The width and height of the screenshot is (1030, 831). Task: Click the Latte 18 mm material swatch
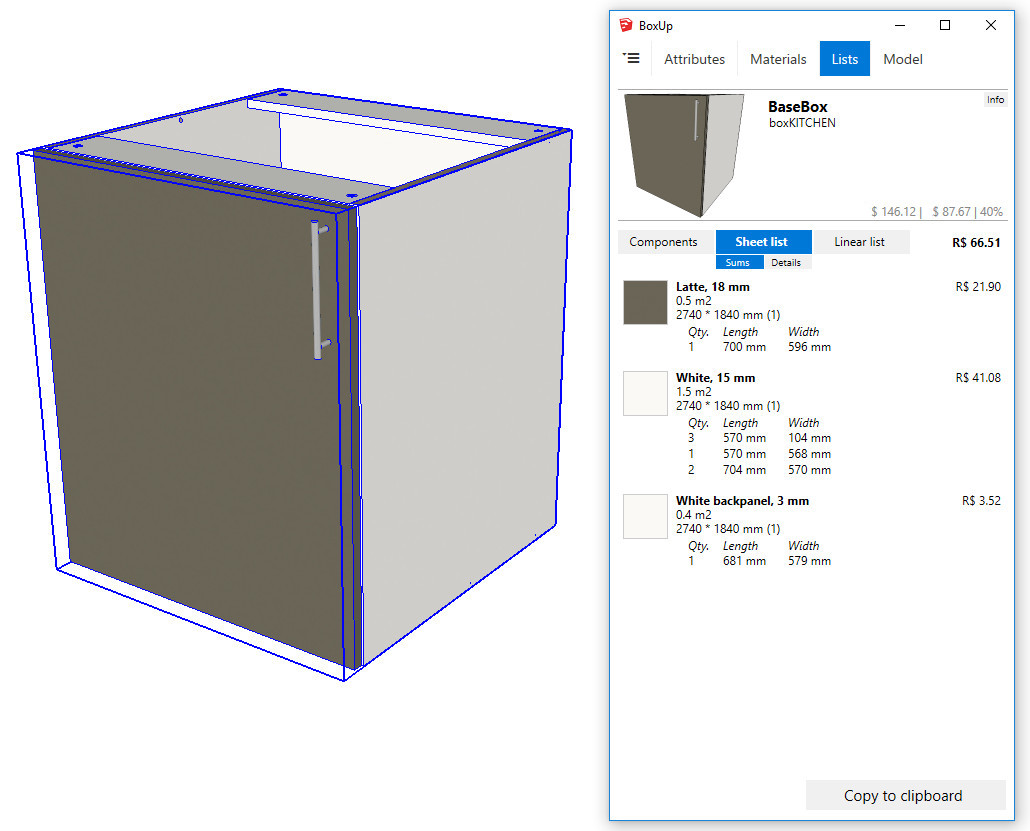[644, 302]
